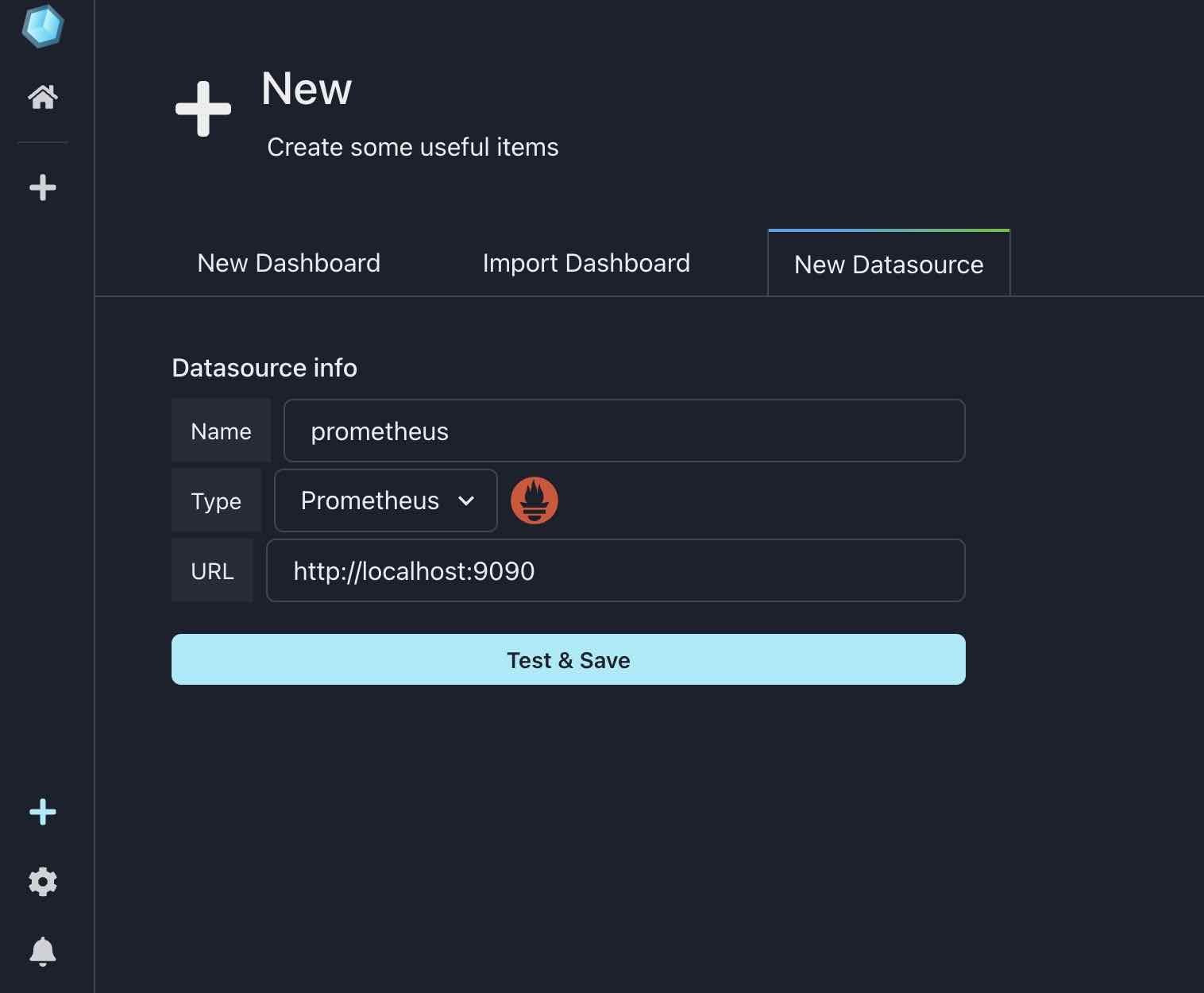Select the New Datasource tab
Viewport: 1204px width, 993px height.
889,264
